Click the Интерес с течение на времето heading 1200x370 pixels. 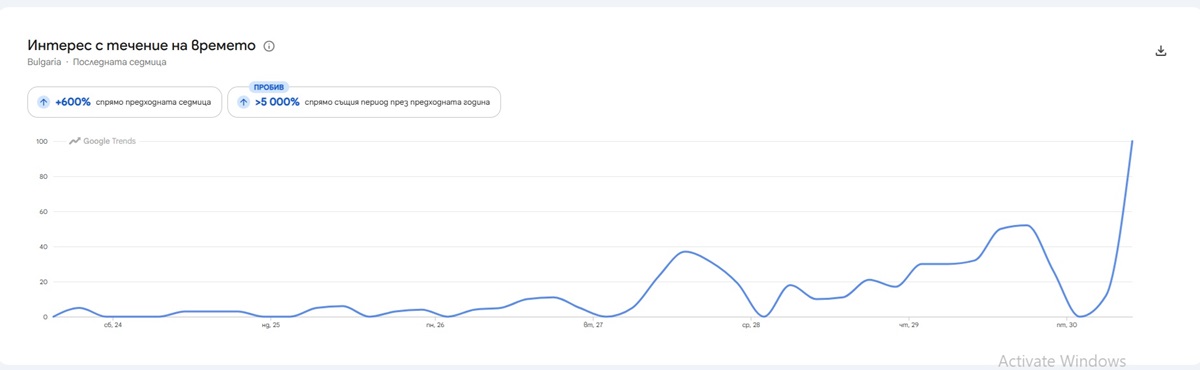click(x=141, y=46)
